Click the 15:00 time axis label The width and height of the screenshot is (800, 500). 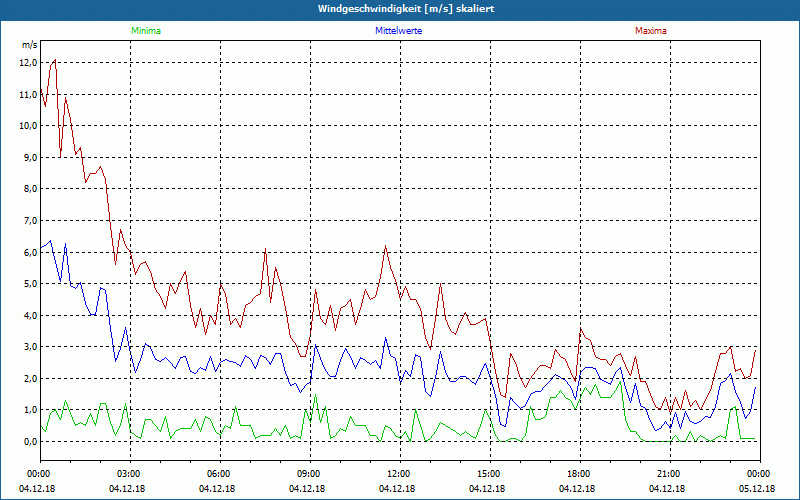click(490, 474)
